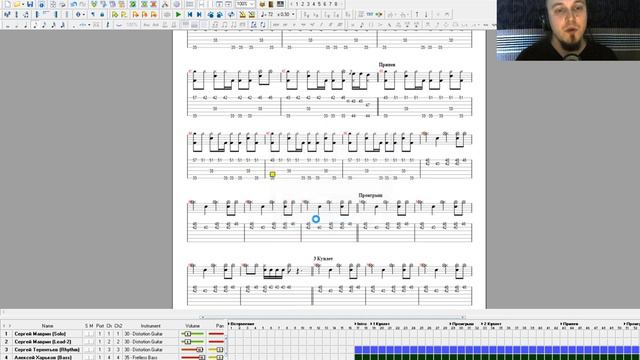Switch to track page 1
Viewport: 640px width, 360px height.
[297, 4]
